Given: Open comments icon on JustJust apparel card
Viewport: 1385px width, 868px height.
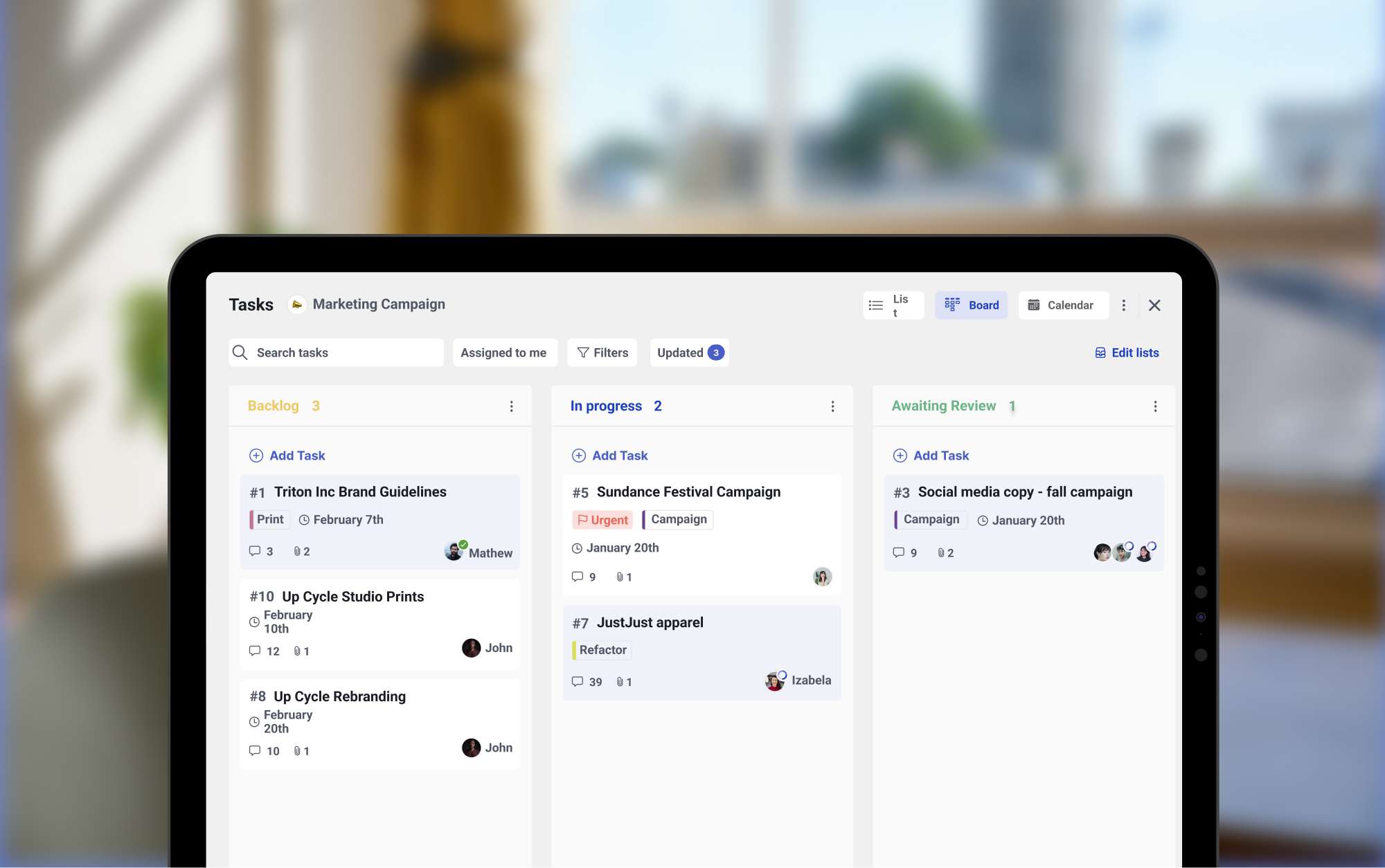Looking at the screenshot, I should (x=578, y=682).
